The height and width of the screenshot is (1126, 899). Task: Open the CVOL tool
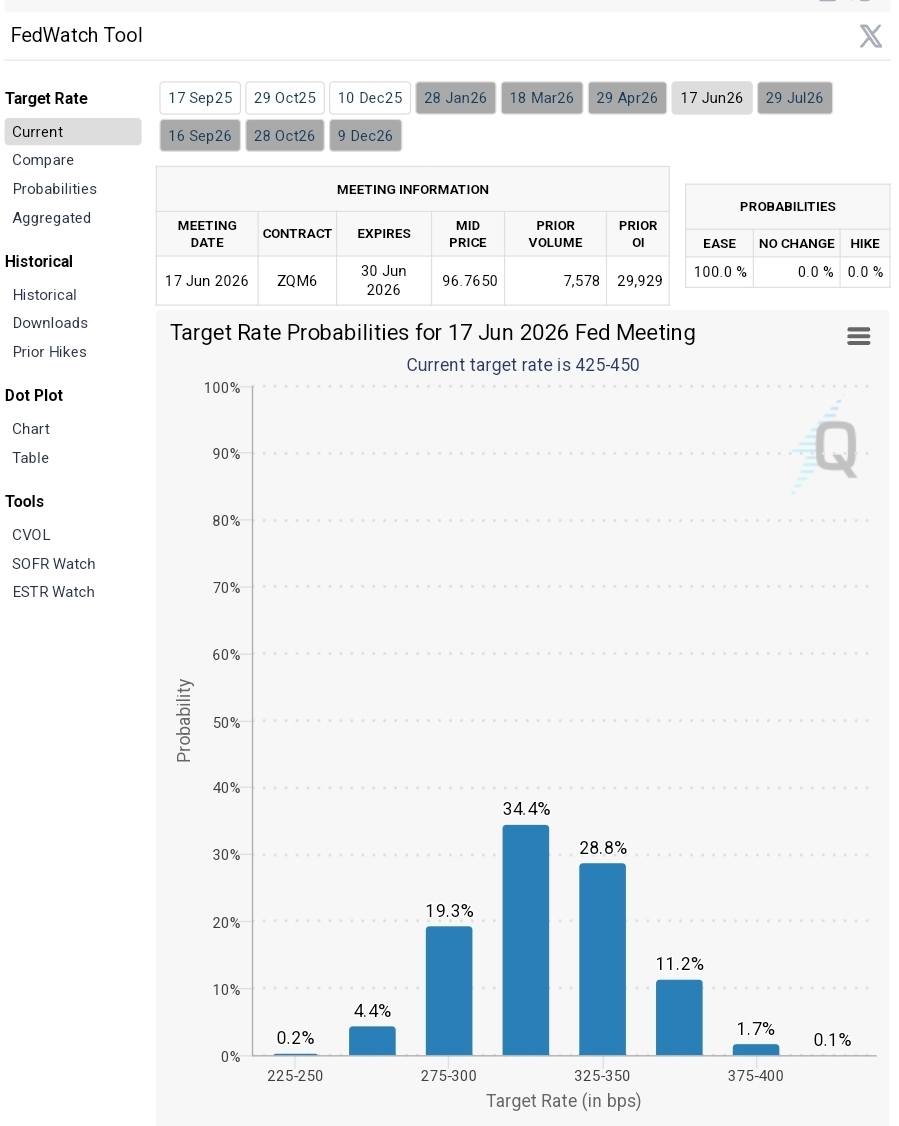coord(32,535)
